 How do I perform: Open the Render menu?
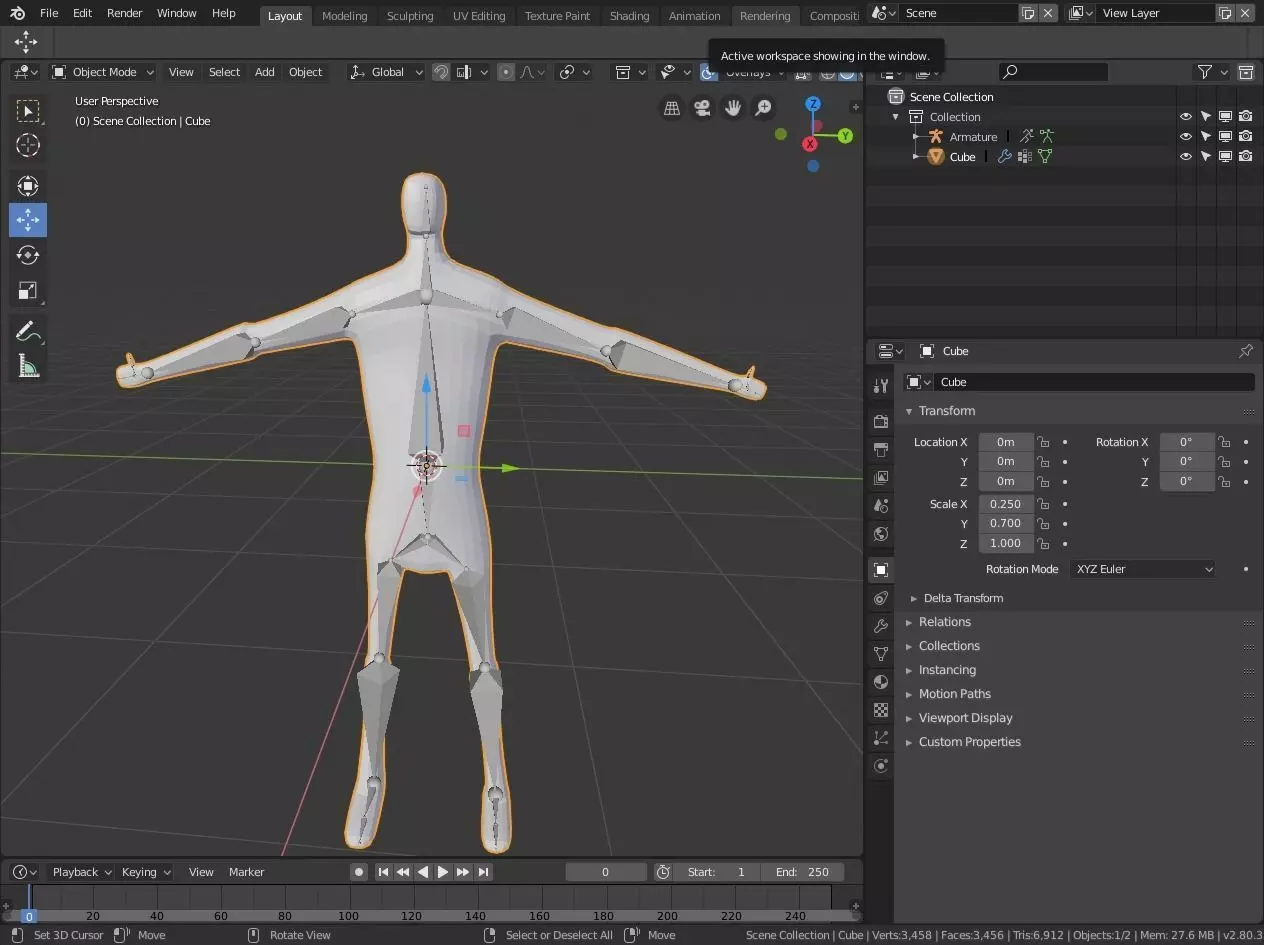click(125, 13)
